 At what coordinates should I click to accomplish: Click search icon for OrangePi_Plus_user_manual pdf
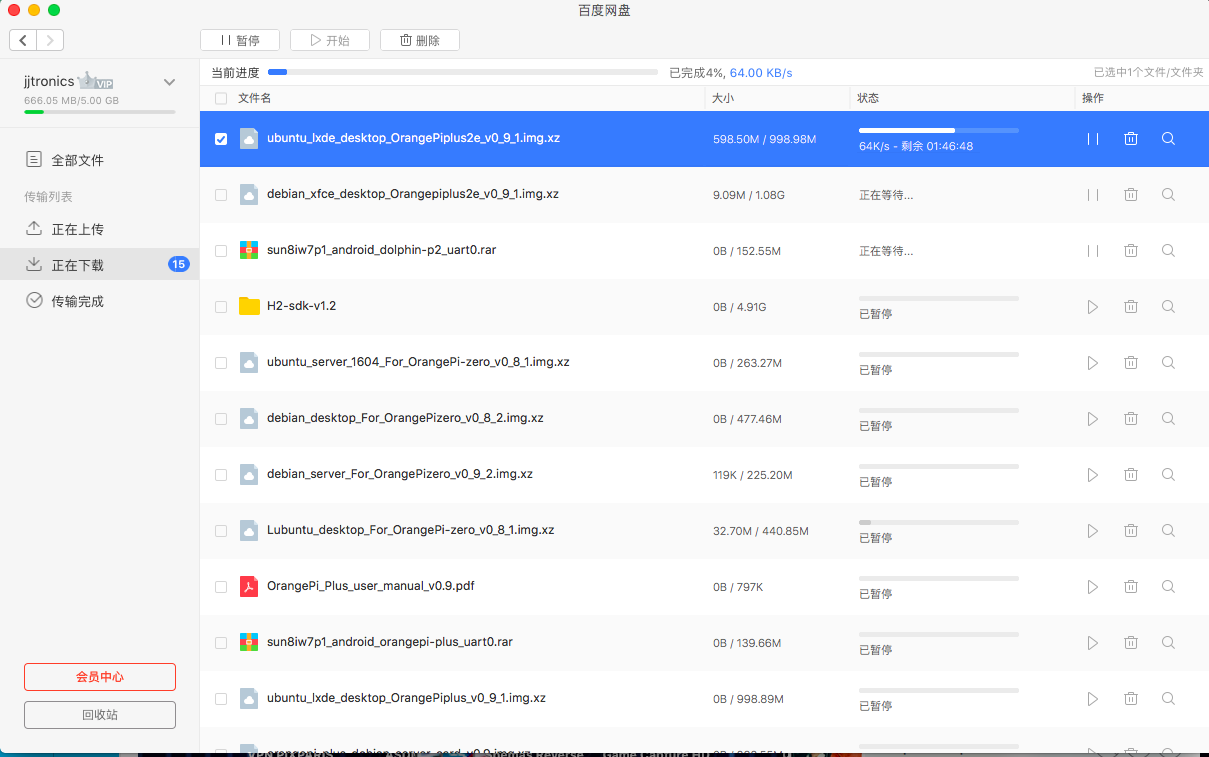[x=1168, y=587]
